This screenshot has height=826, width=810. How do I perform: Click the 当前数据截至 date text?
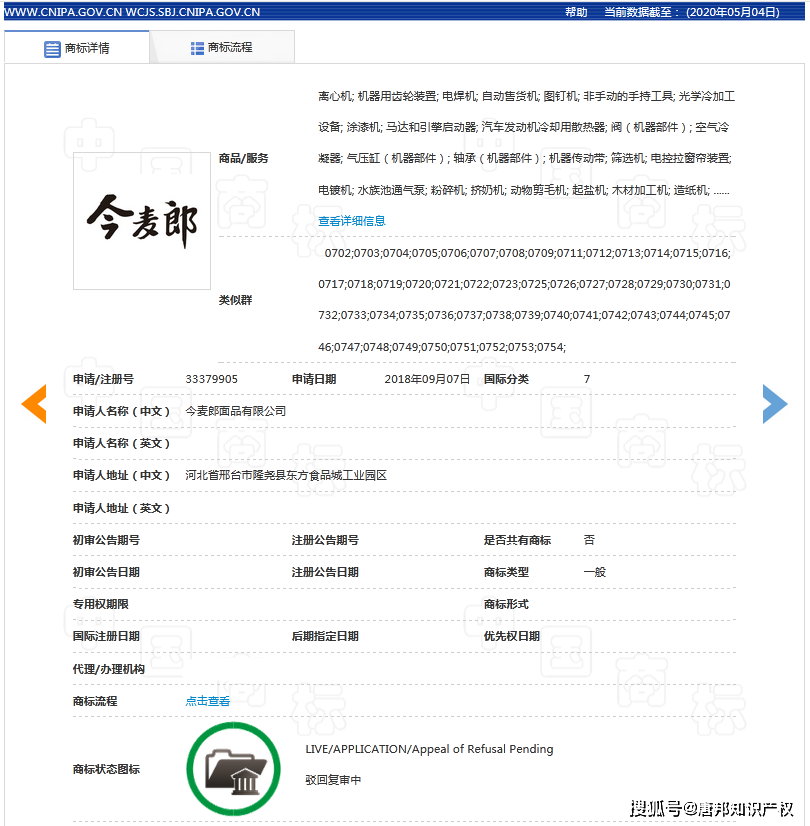click(x=692, y=12)
